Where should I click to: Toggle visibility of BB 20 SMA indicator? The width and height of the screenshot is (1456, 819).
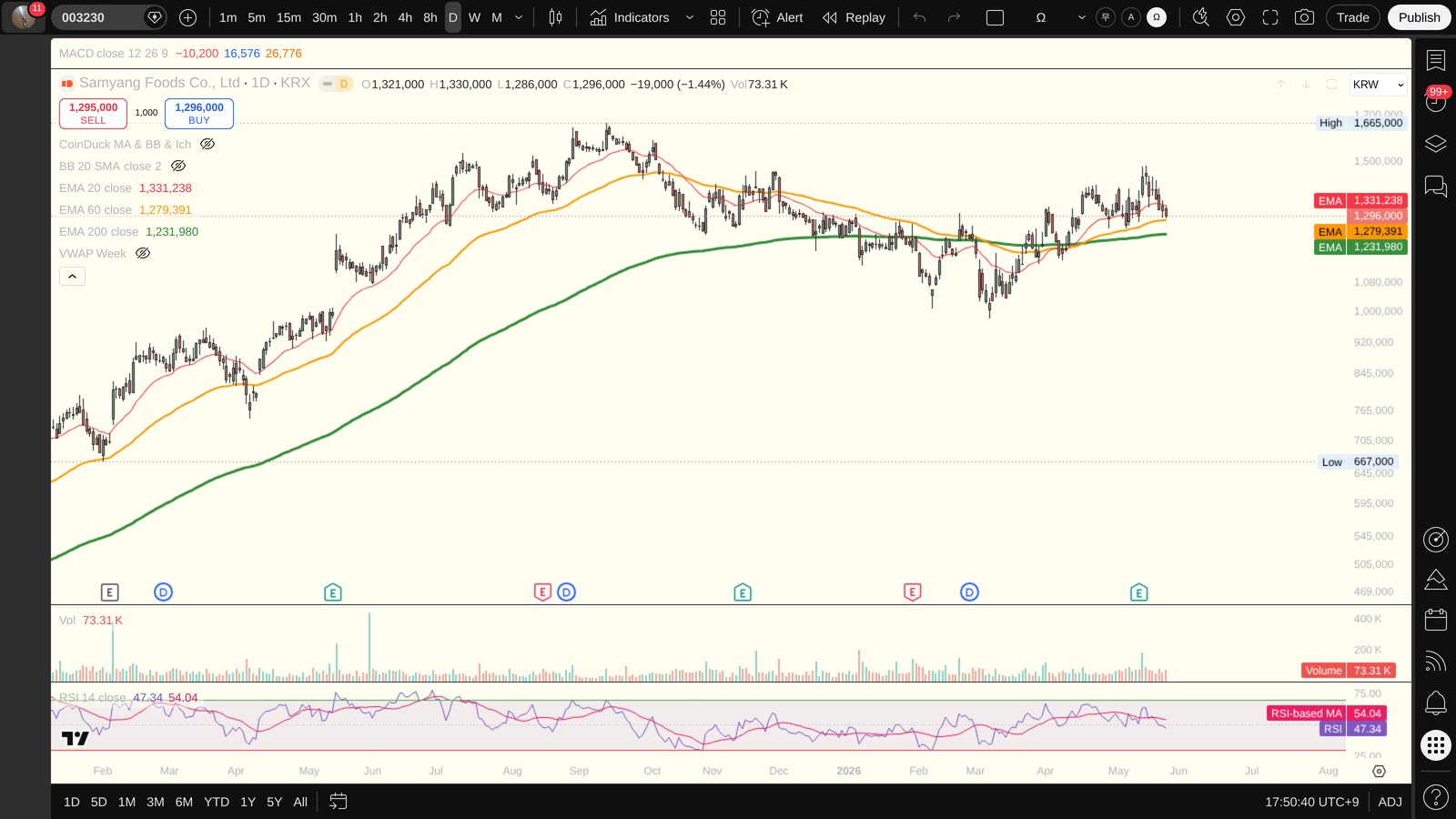click(x=178, y=166)
